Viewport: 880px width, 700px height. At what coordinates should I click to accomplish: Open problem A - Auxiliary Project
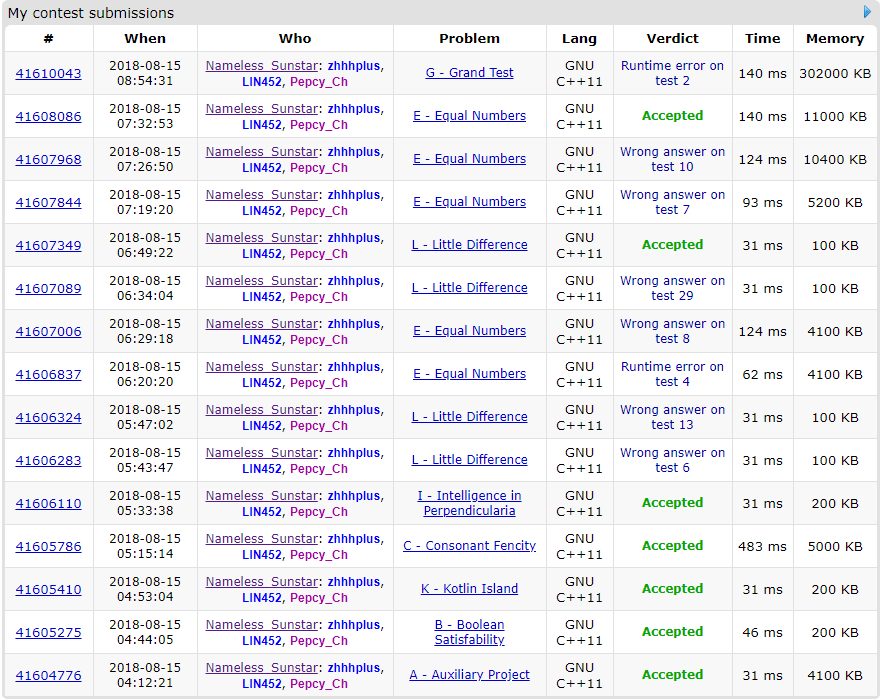[x=469, y=675]
